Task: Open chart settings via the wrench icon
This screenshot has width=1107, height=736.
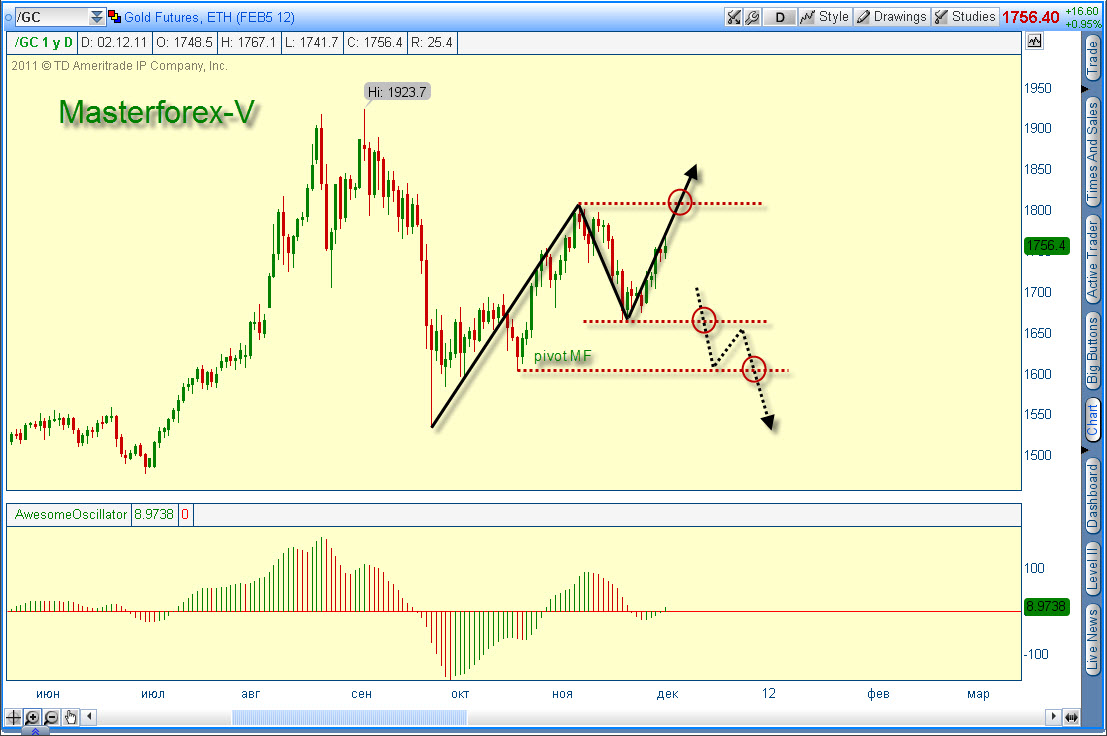Action: coord(752,17)
